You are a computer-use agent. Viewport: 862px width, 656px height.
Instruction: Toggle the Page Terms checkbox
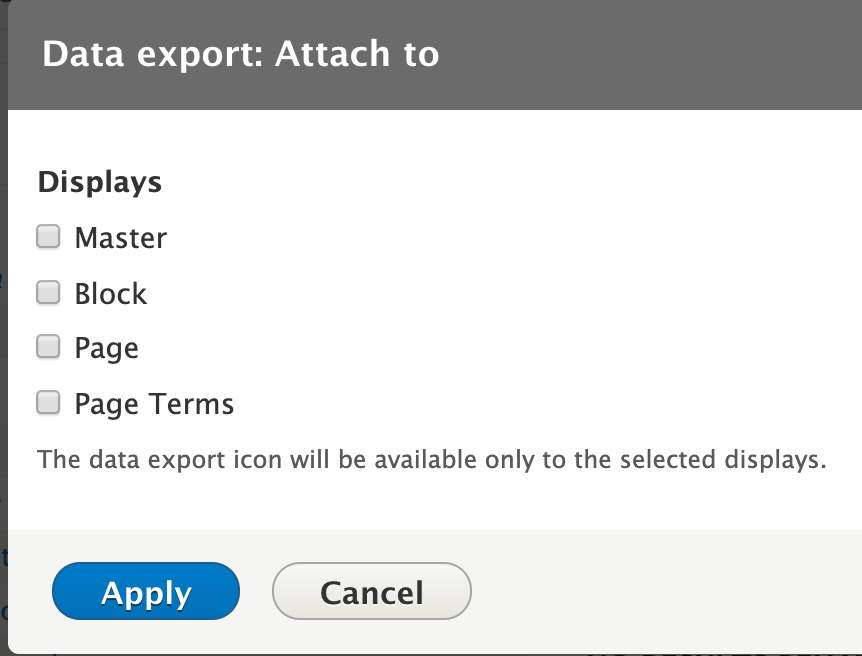point(48,403)
